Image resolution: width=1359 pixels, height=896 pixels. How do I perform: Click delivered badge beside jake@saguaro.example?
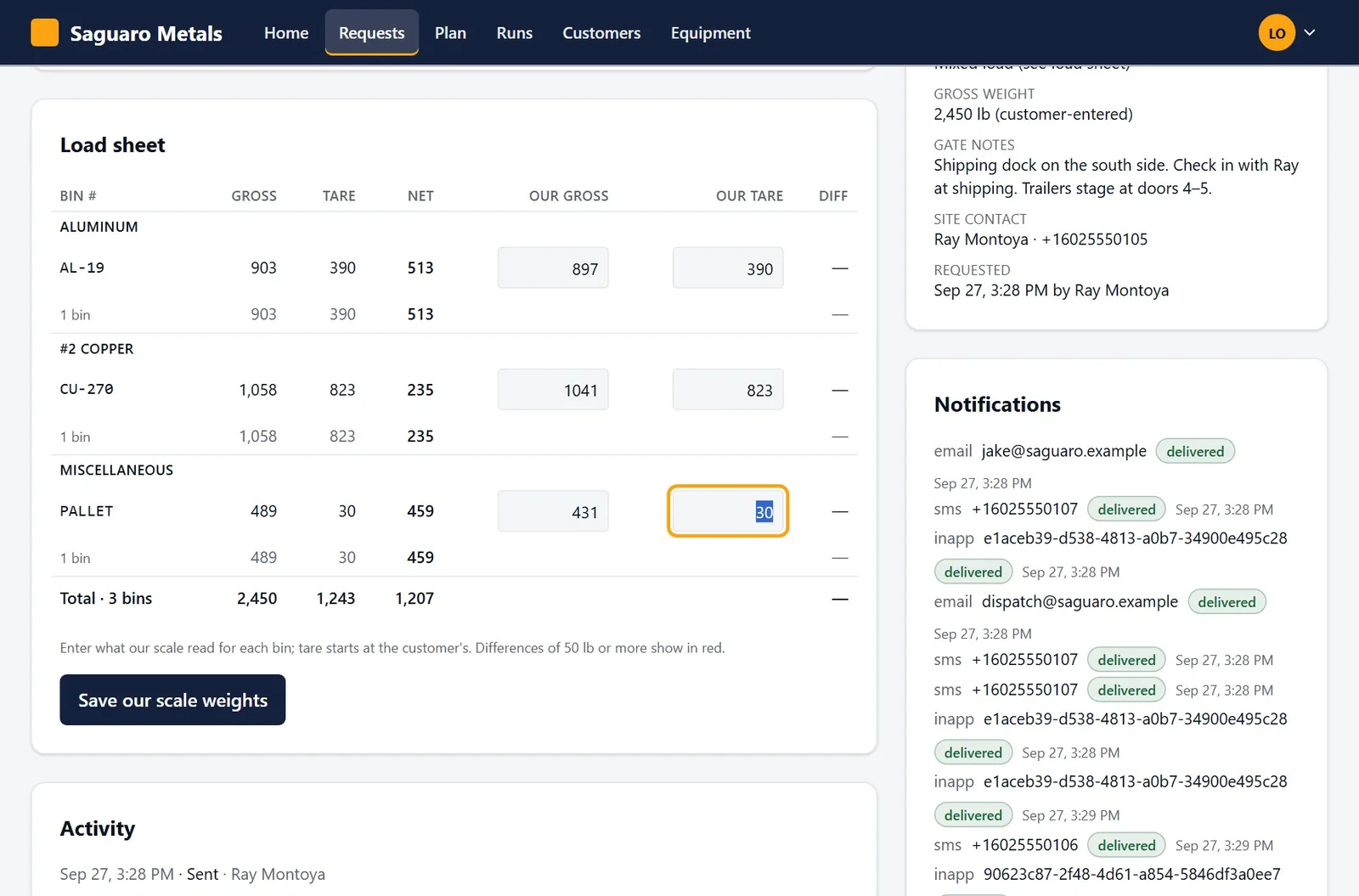point(1195,451)
